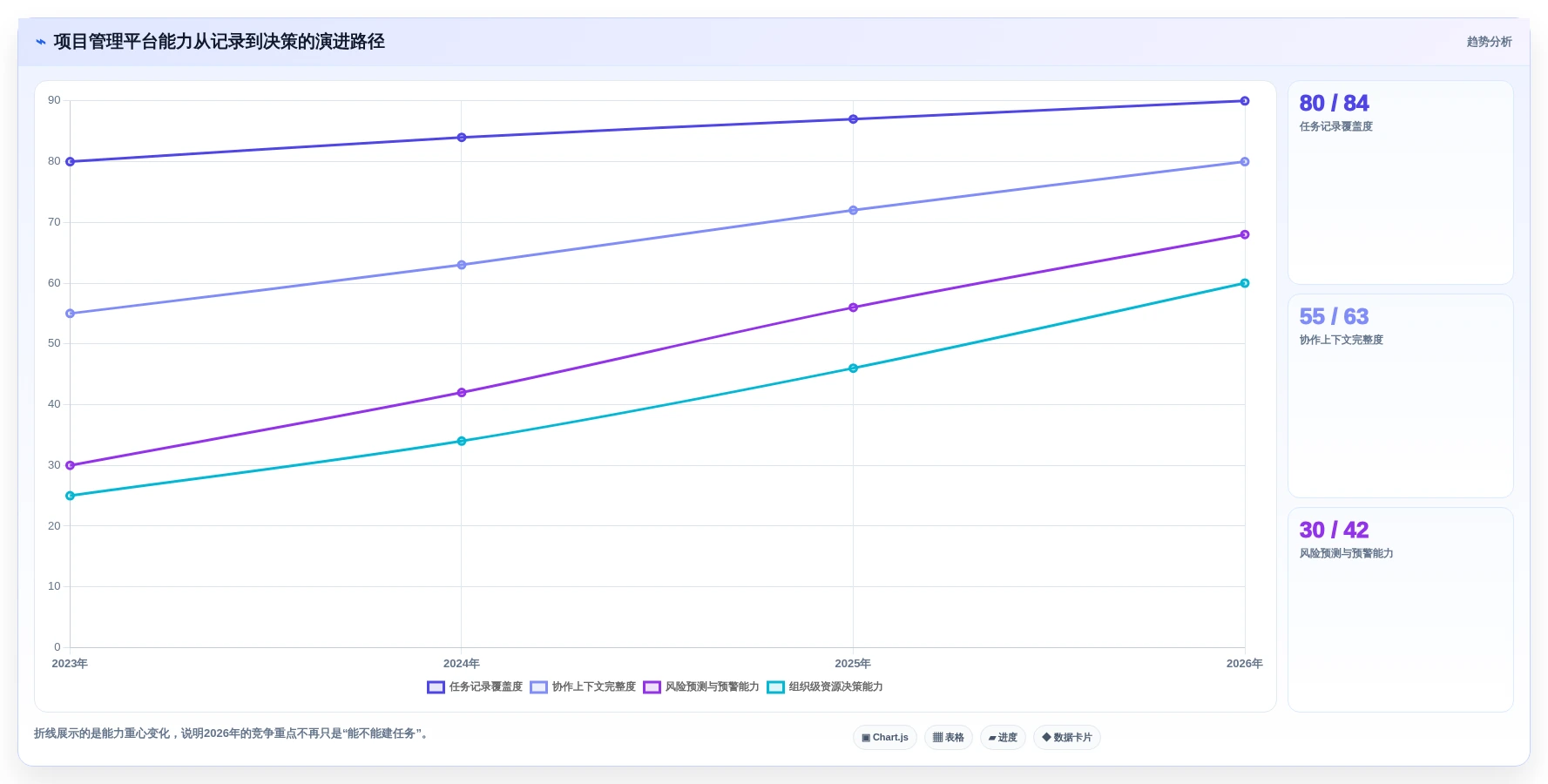Click the y-axis label 0

(x=57, y=647)
